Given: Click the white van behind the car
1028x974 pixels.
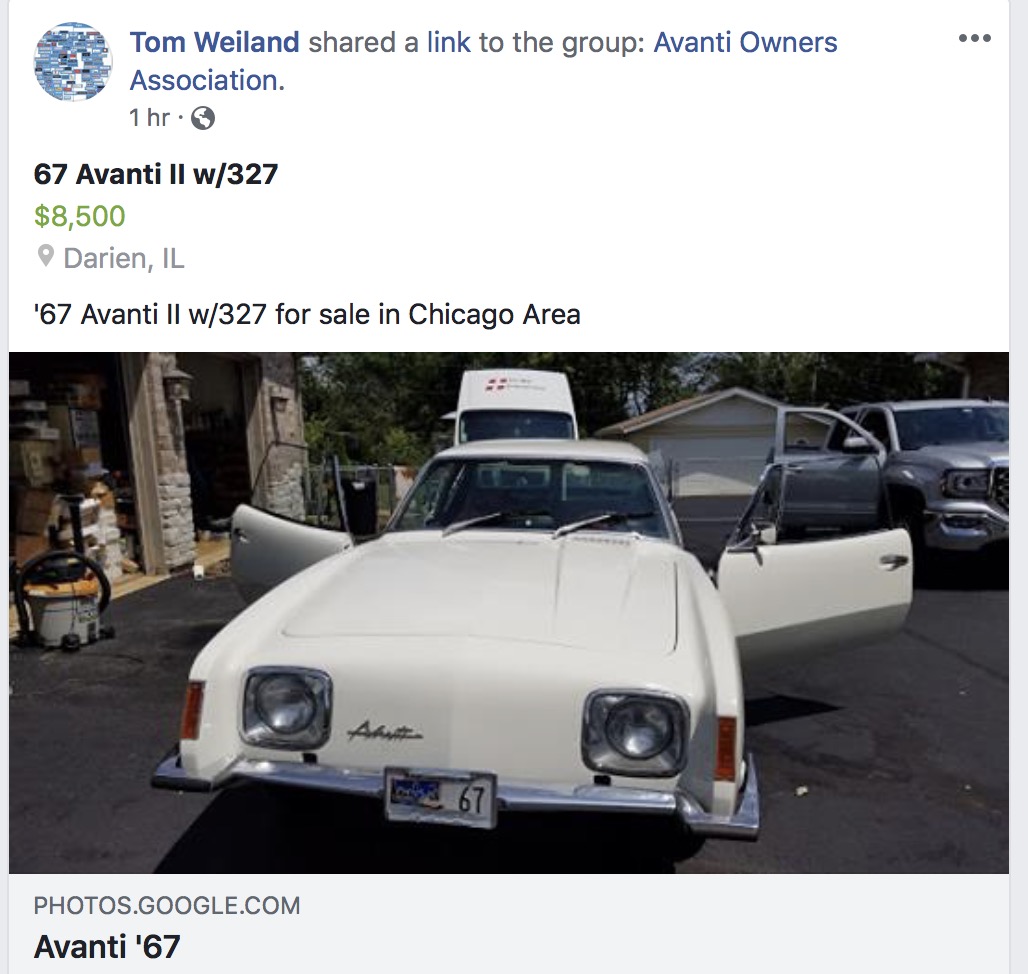Looking at the screenshot, I should (x=516, y=406).
